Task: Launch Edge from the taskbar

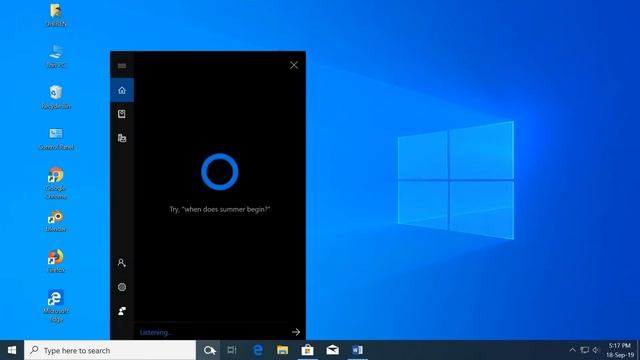Action: (258, 350)
